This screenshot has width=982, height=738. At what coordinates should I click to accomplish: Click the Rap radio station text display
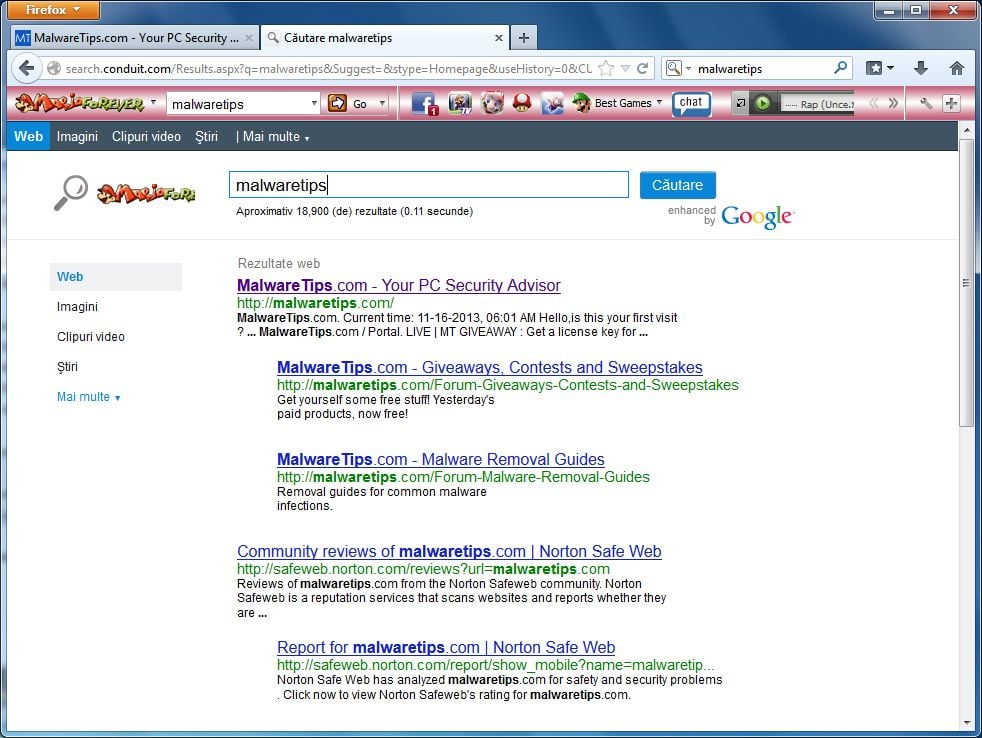tap(817, 104)
